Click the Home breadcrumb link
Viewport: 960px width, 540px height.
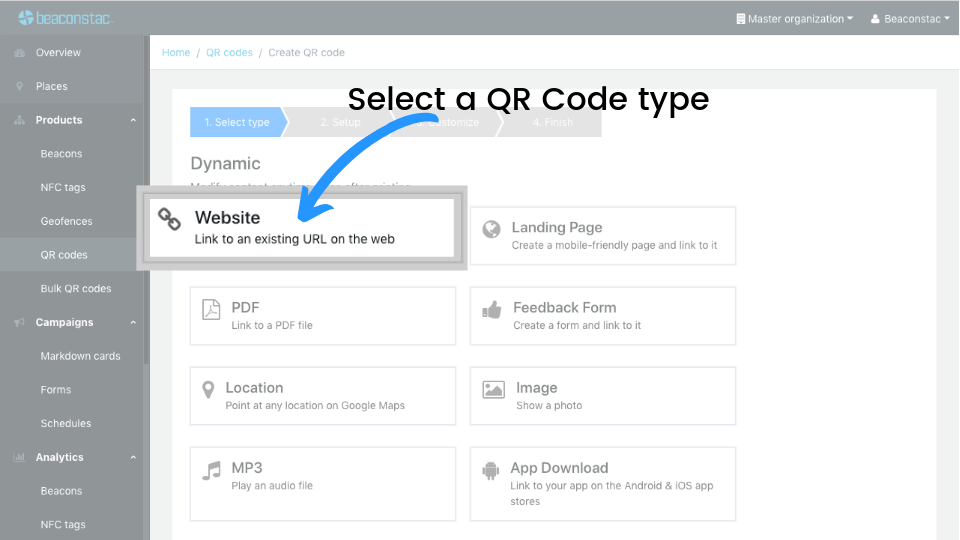pyautogui.click(x=176, y=53)
